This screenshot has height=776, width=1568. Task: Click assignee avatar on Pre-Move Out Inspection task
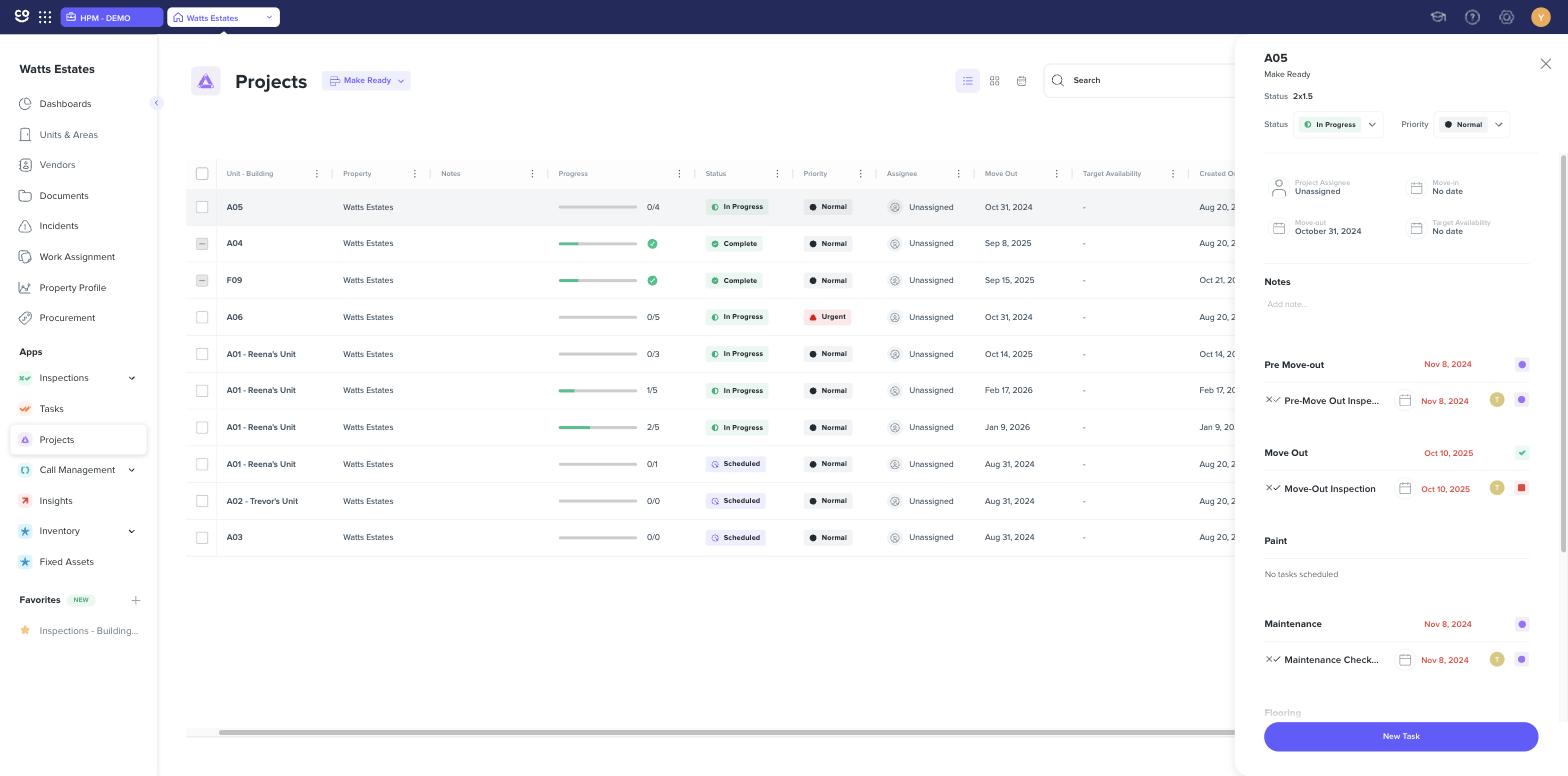tap(1497, 400)
